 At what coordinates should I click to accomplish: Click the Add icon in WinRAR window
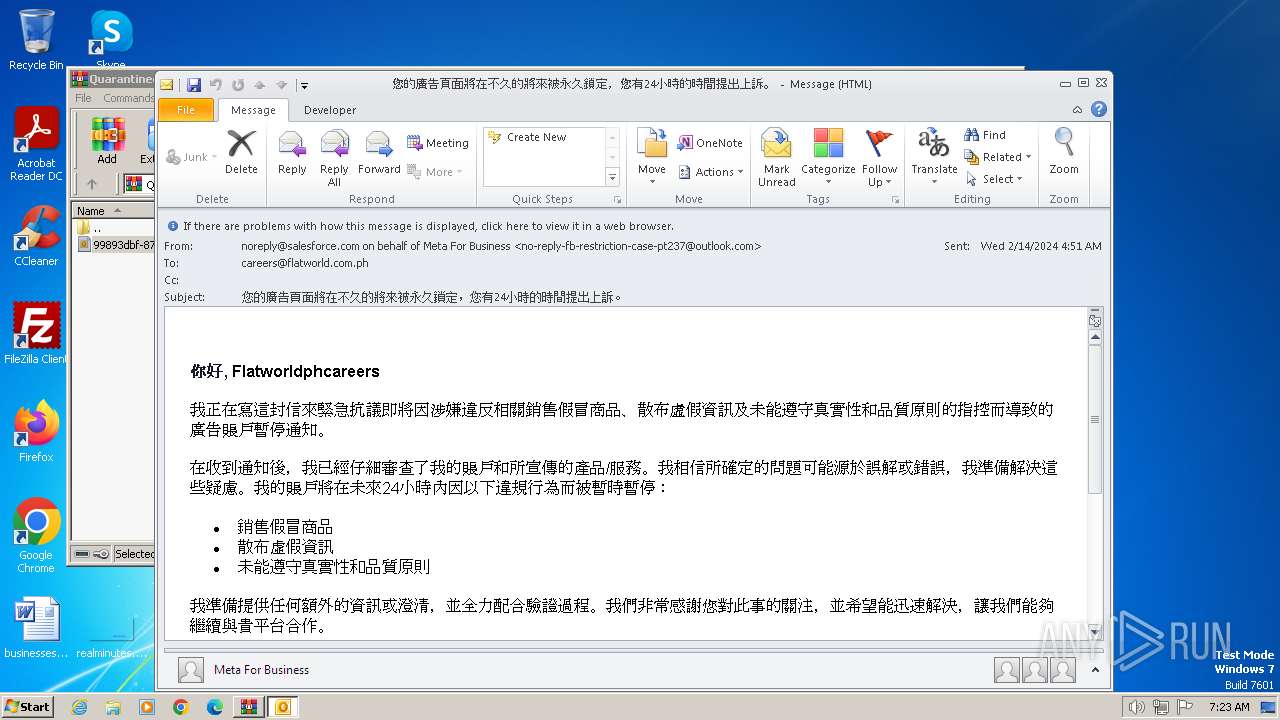(x=107, y=141)
